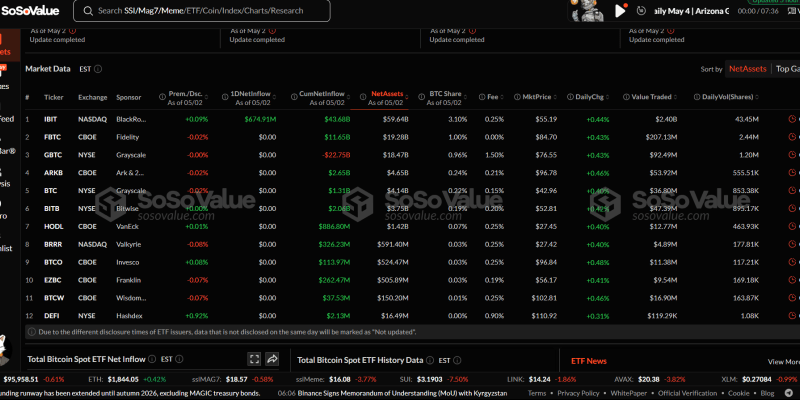Sort by CumNetInflow column arrows
Image resolution: width=800 pixels, height=400 pixels.
tap(348, 95)
